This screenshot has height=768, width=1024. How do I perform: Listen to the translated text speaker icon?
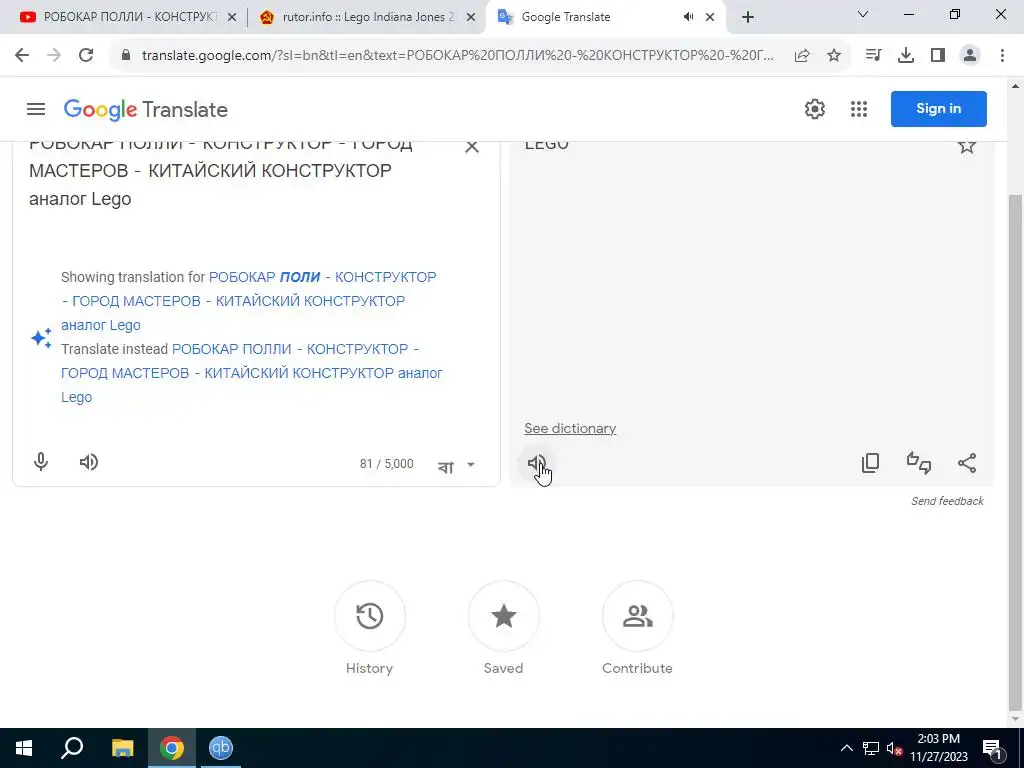click(x=537, y=463)
